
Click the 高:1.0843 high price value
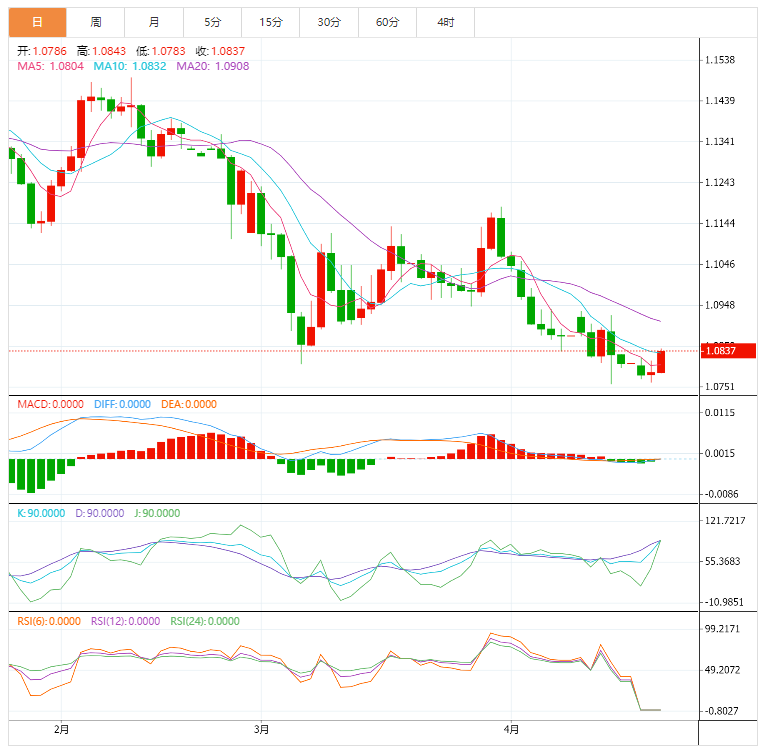[101, 51]
